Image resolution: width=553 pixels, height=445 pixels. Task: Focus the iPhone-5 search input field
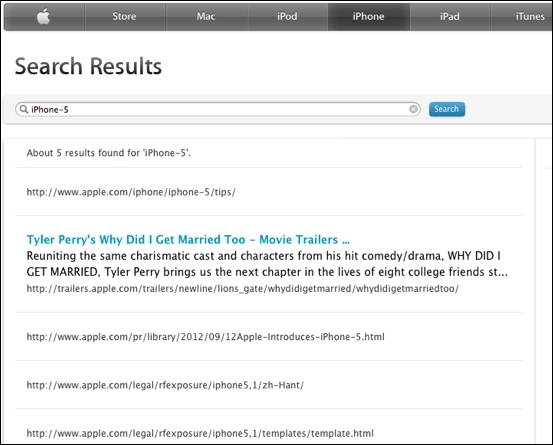(x=218, y=109)
